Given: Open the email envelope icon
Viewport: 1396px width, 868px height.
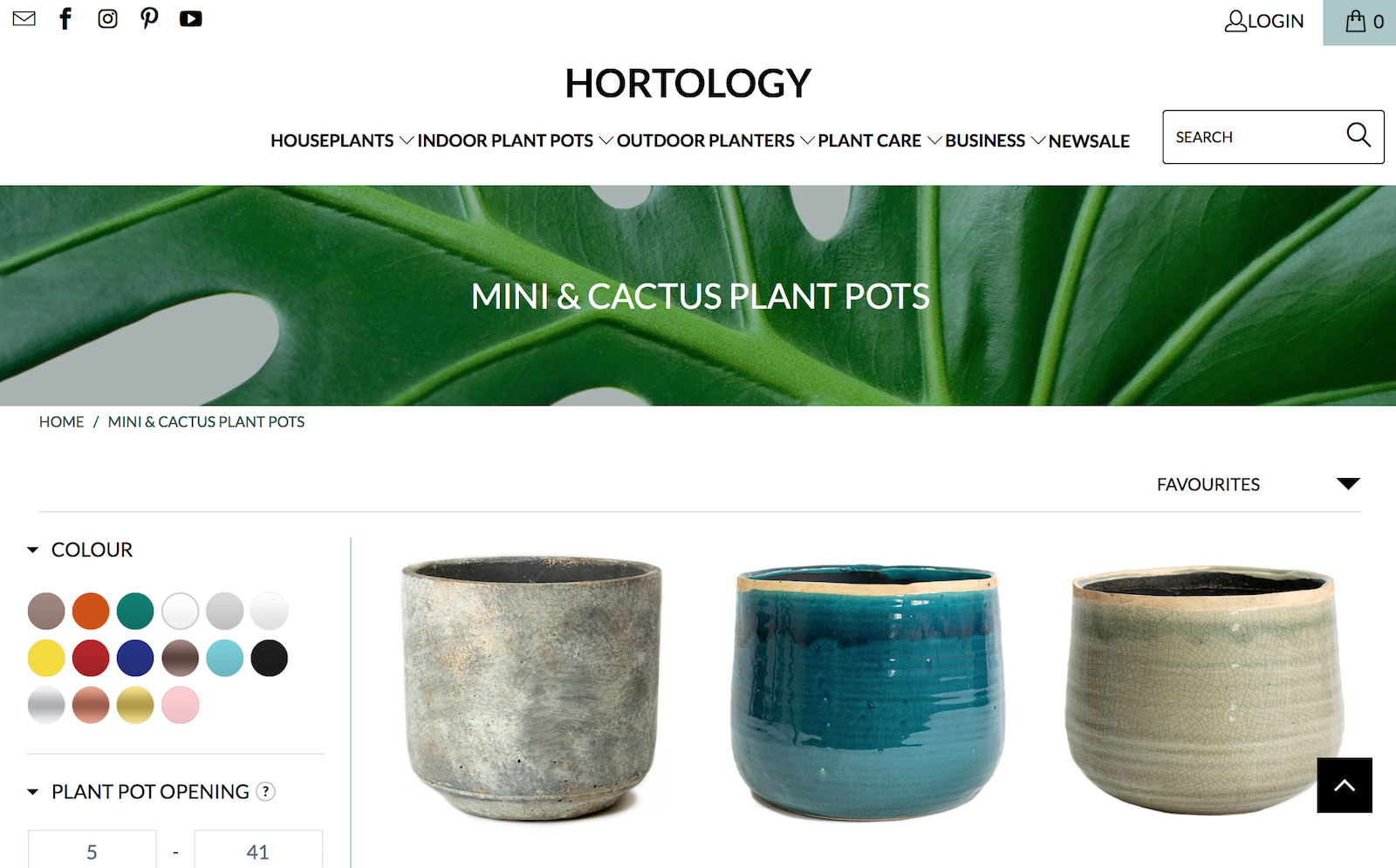Looking at the screenshot, I should [24, 18].
